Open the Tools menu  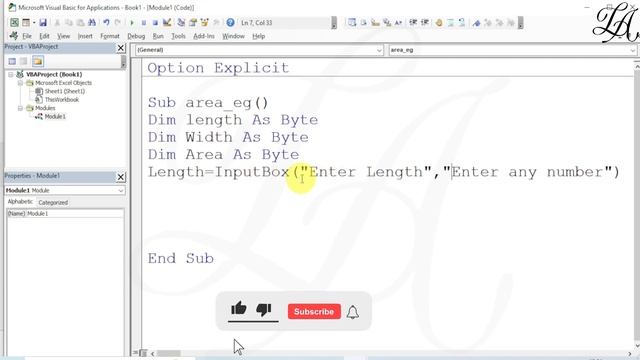pyautogui.click(x=178, y=36)
